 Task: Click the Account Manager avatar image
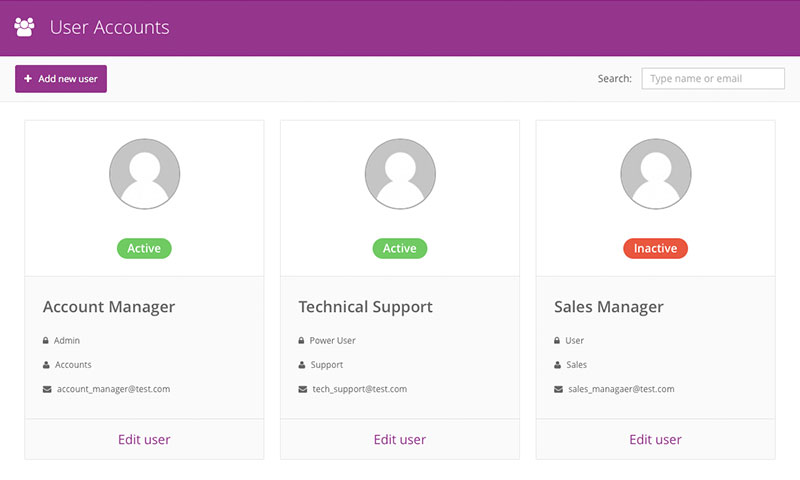click(x=144, y=174)
